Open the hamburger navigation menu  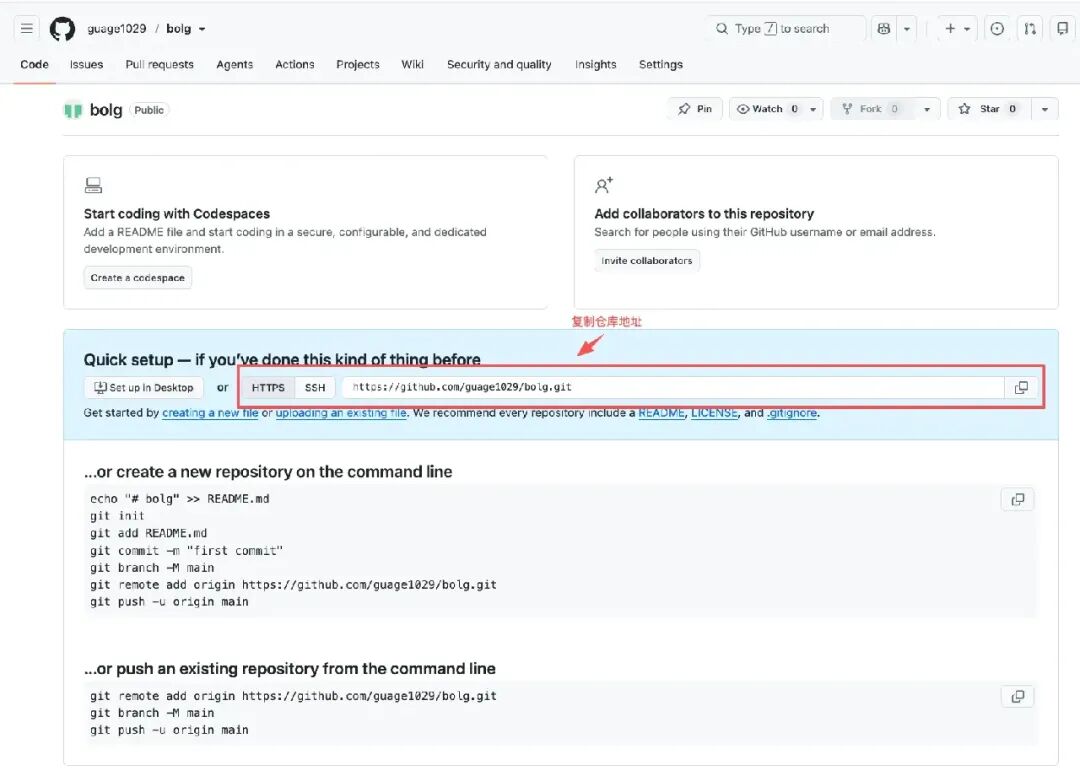pos(27,28)
